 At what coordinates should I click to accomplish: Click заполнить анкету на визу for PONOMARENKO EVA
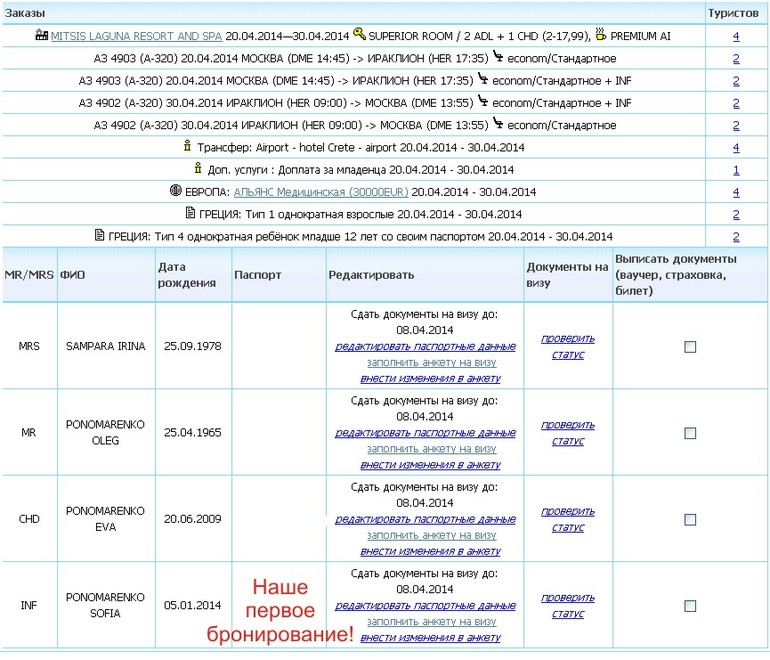(x=432, y=535)
